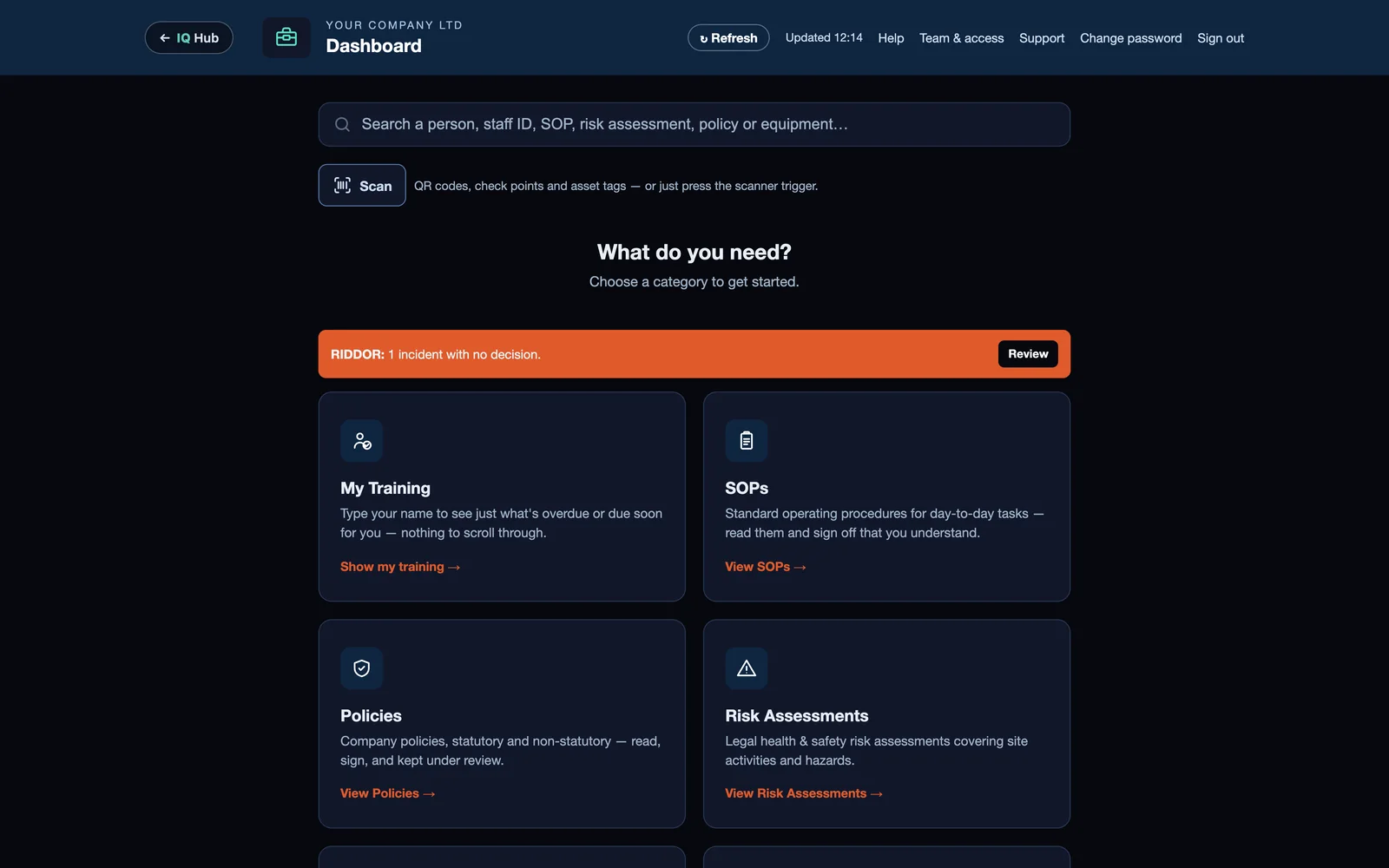Open Show my training link
Image resolution: width=1389 pixels, height=868 pixels.
point(400,567)
